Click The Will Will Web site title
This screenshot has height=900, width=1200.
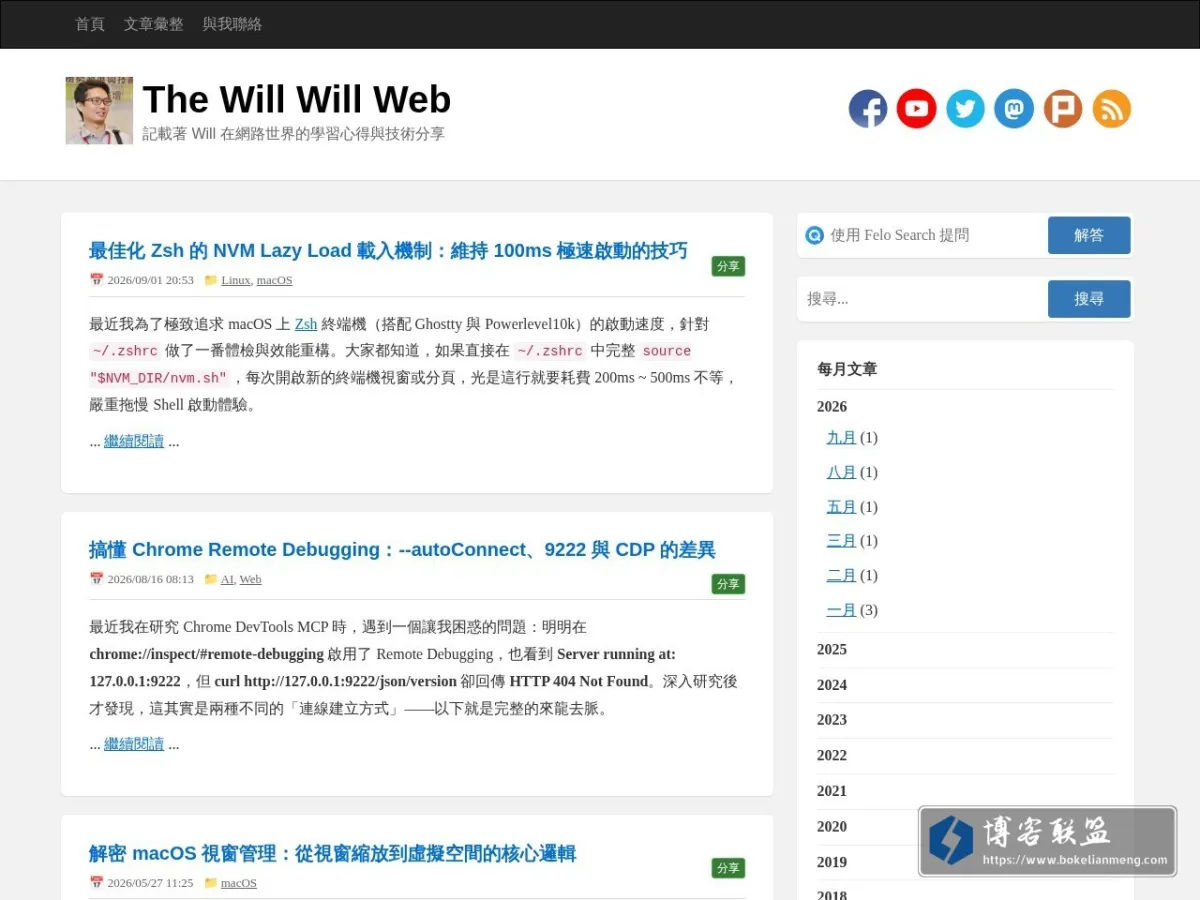297,100
